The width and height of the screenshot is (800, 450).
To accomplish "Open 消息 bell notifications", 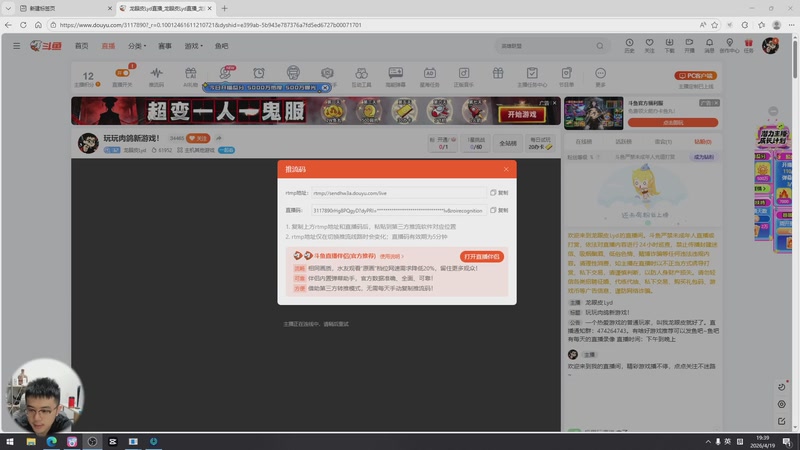I will click(709, 45).
